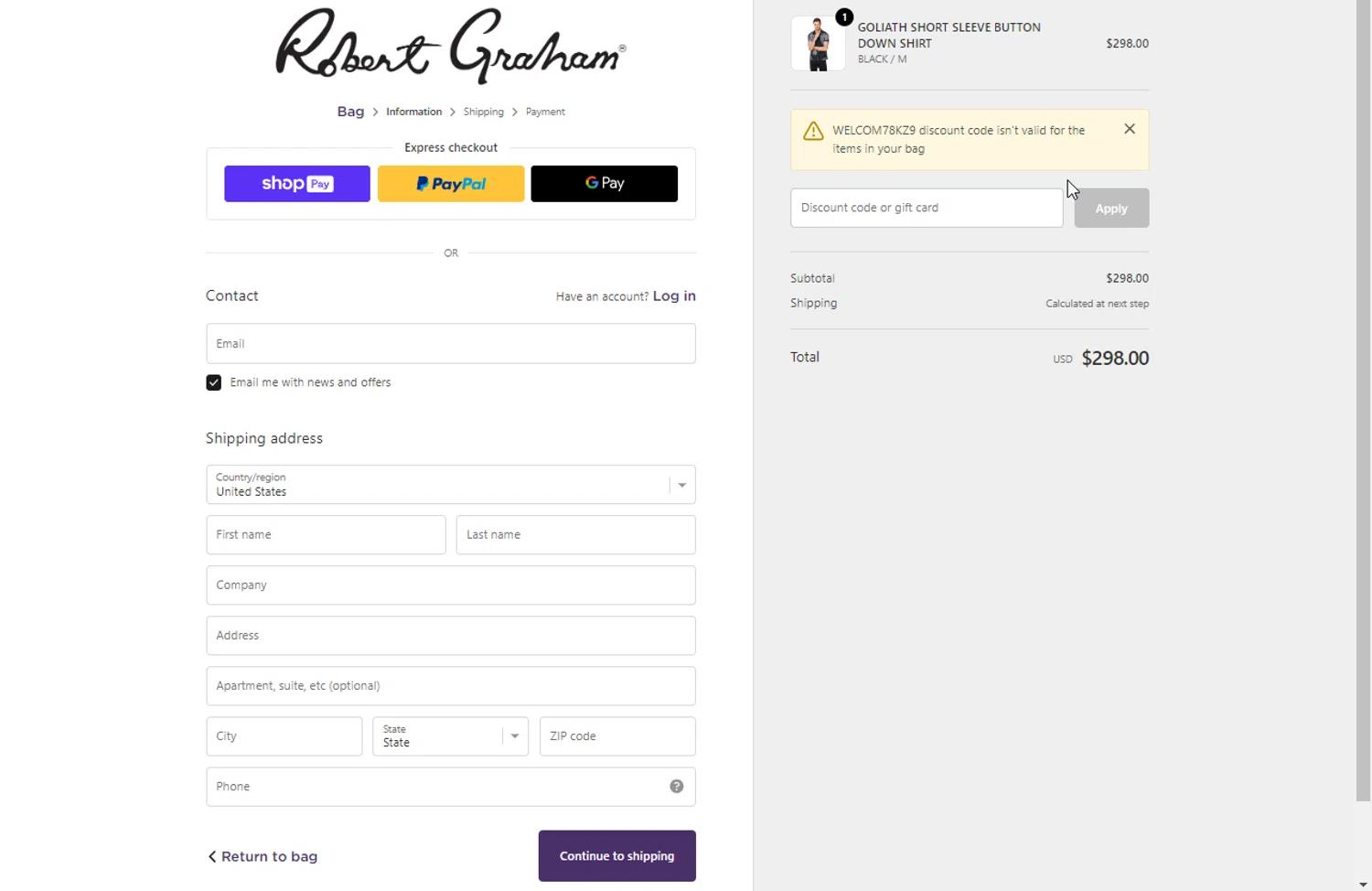The width and height of the screenshot is (1372, 891).
Task: Pay with Shop Pay express checkout
Action: pos(297,183)
